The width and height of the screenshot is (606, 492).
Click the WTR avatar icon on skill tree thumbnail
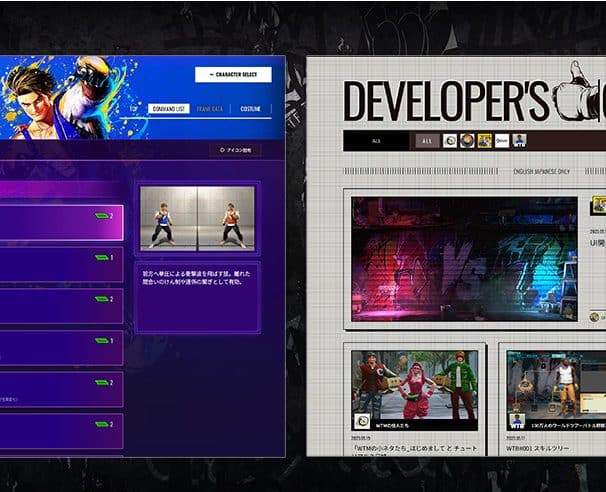(x=517, y=421)
